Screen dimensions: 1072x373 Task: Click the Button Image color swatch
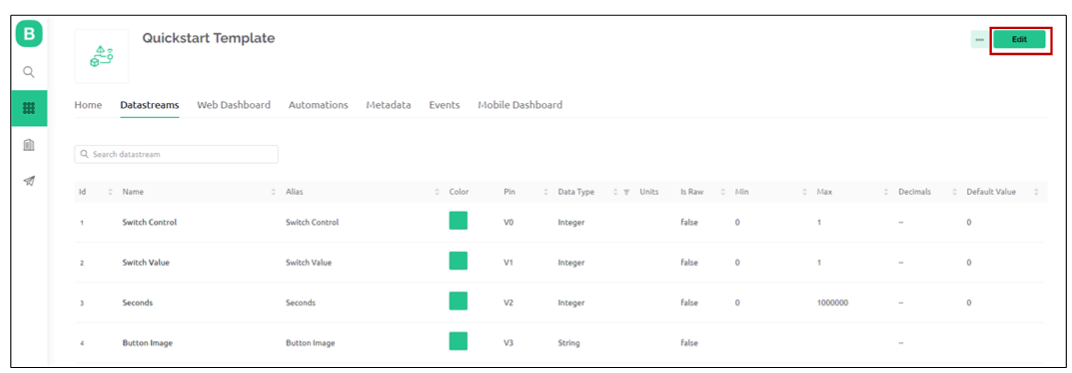(458, 342)
